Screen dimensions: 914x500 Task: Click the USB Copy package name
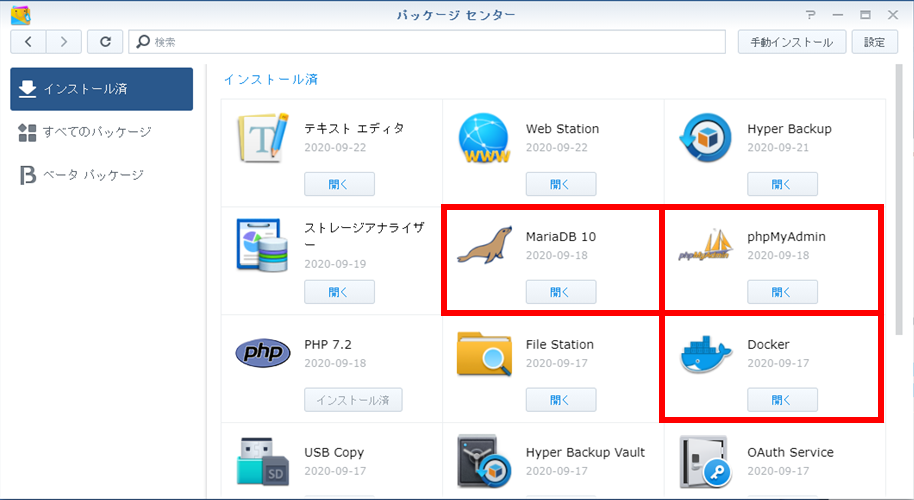(x=334, y=453)
